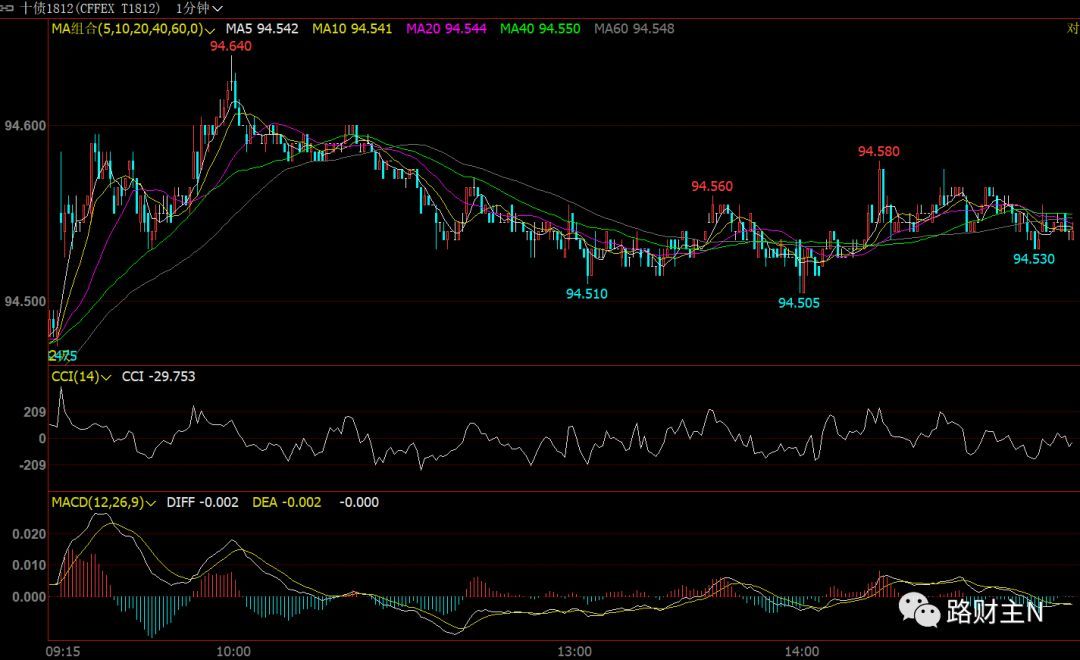Click the DIFF -0.002 MACD readout
The image size is (1080, 660).
[x=201, y=502]
